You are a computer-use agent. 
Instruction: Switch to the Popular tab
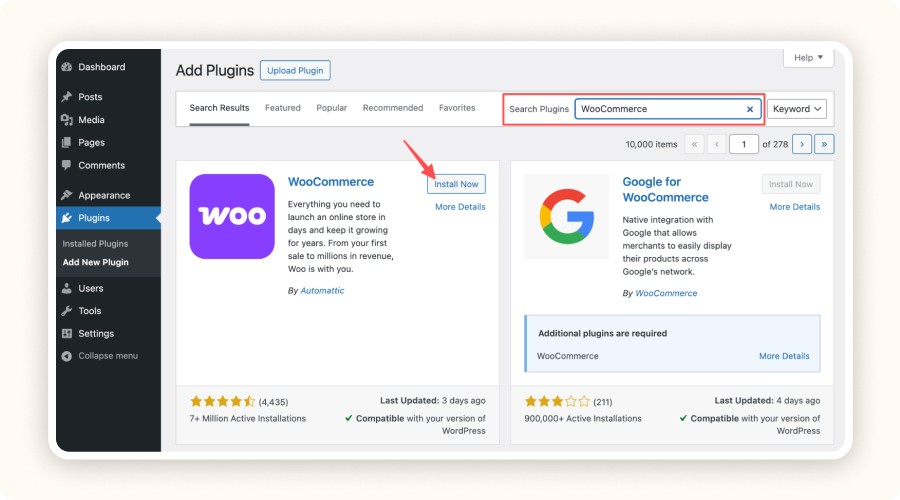(x=332, y=108)
